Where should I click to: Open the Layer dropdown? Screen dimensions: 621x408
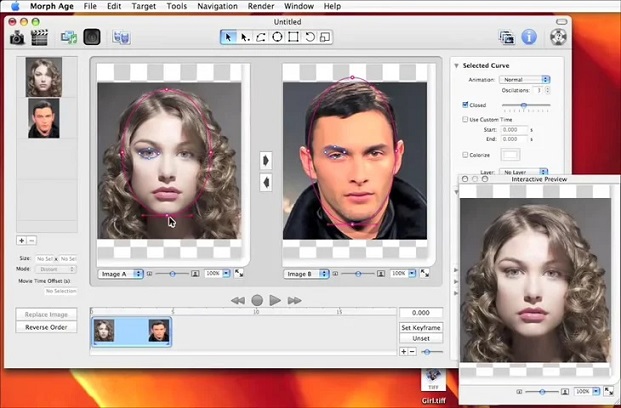pyautogui.click(x=524, y=172)
